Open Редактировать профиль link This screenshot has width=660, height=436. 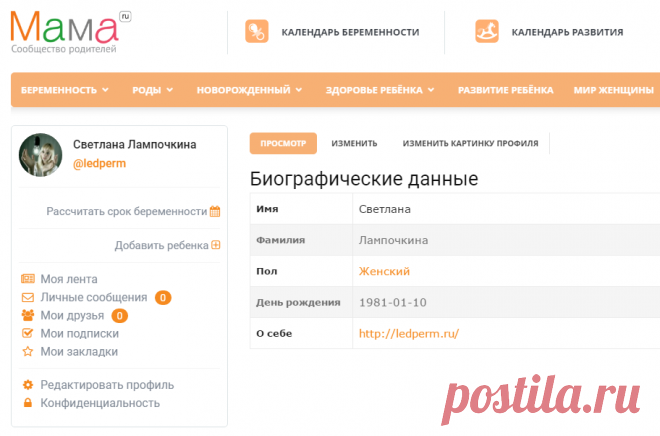(107, 385)
